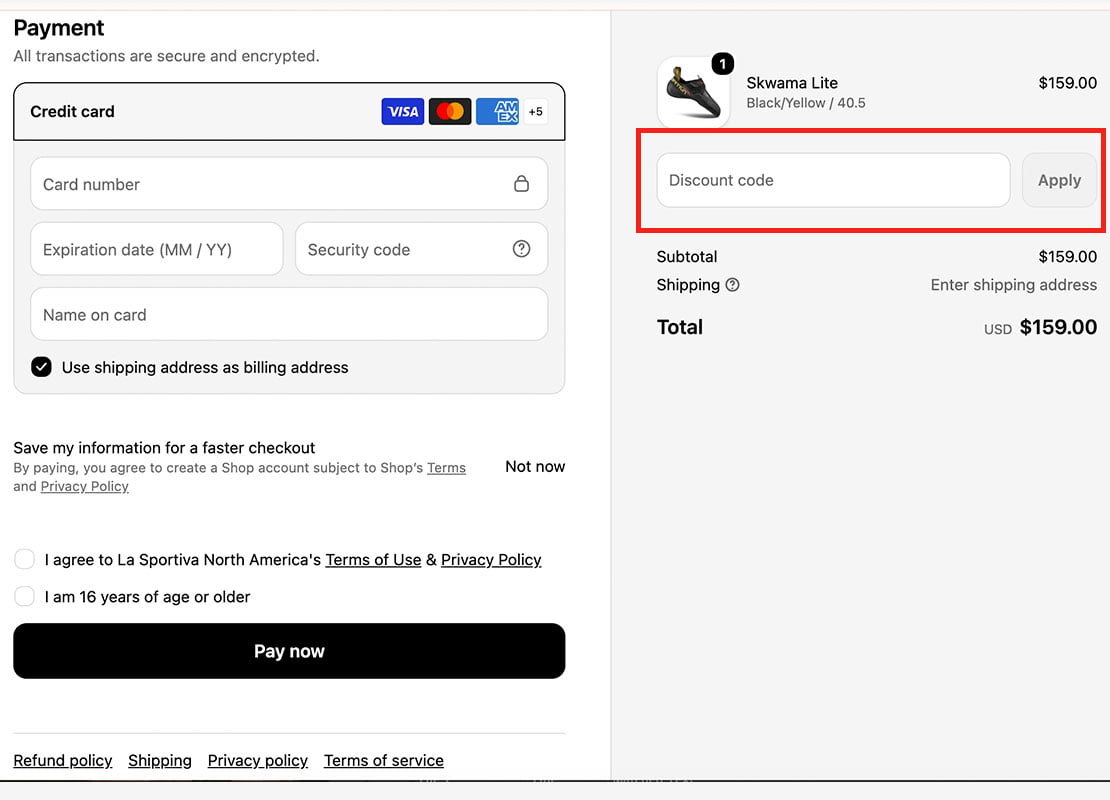Open the Security code help icon

[x=521, y=248]
